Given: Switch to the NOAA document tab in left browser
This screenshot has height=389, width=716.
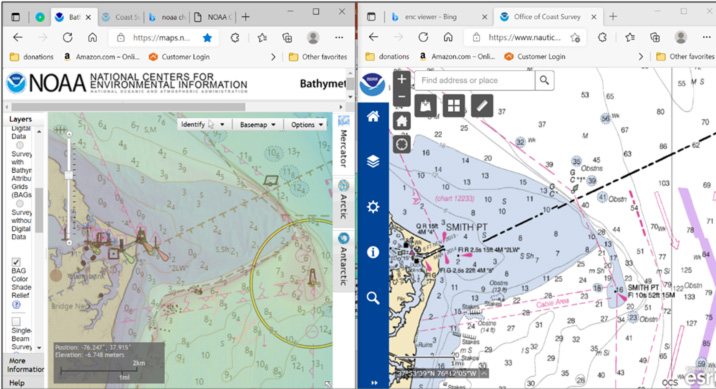Looking at the screenshot, I should point(213,17).
